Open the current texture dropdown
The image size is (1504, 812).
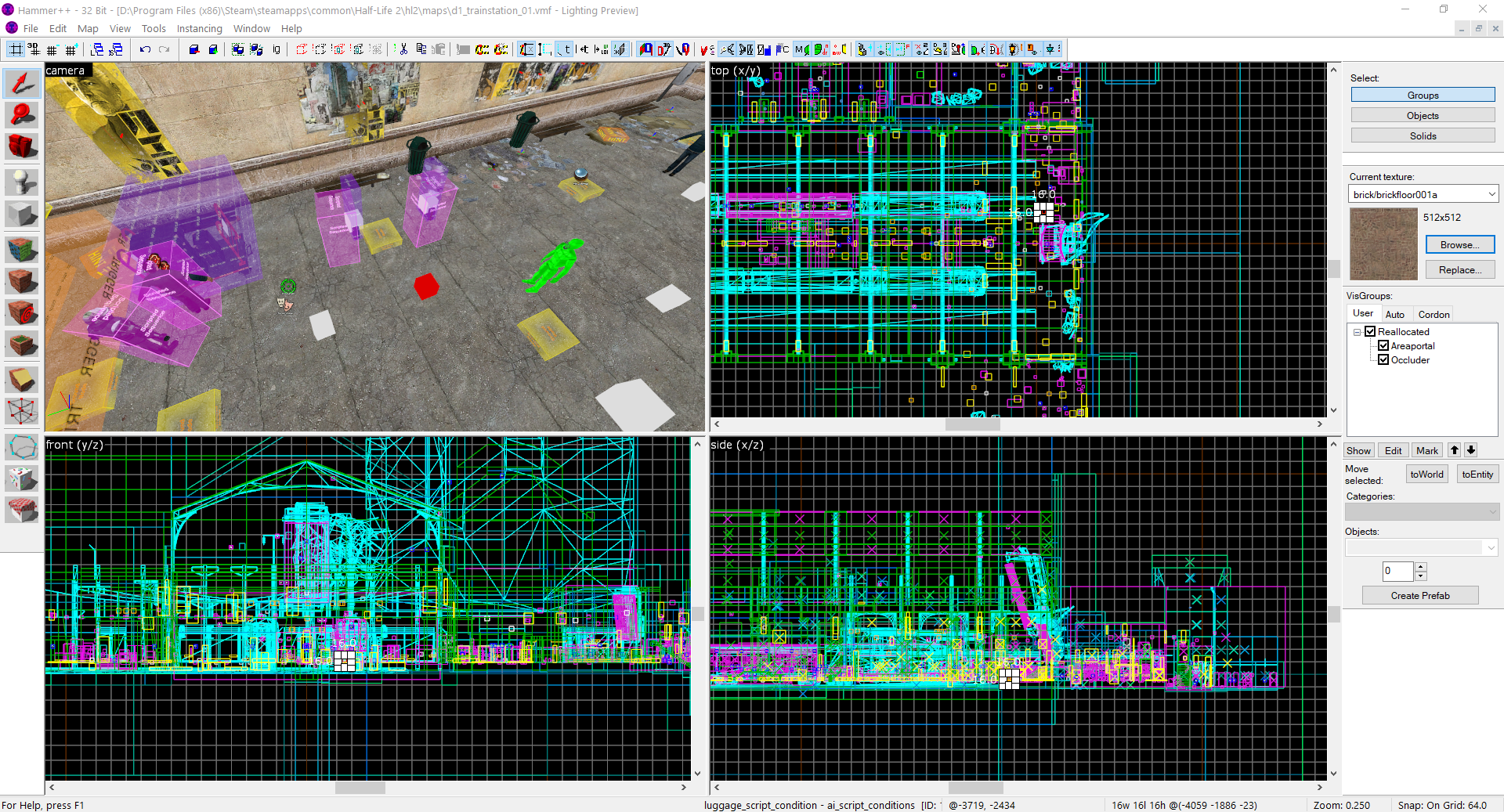[1491, 194]
